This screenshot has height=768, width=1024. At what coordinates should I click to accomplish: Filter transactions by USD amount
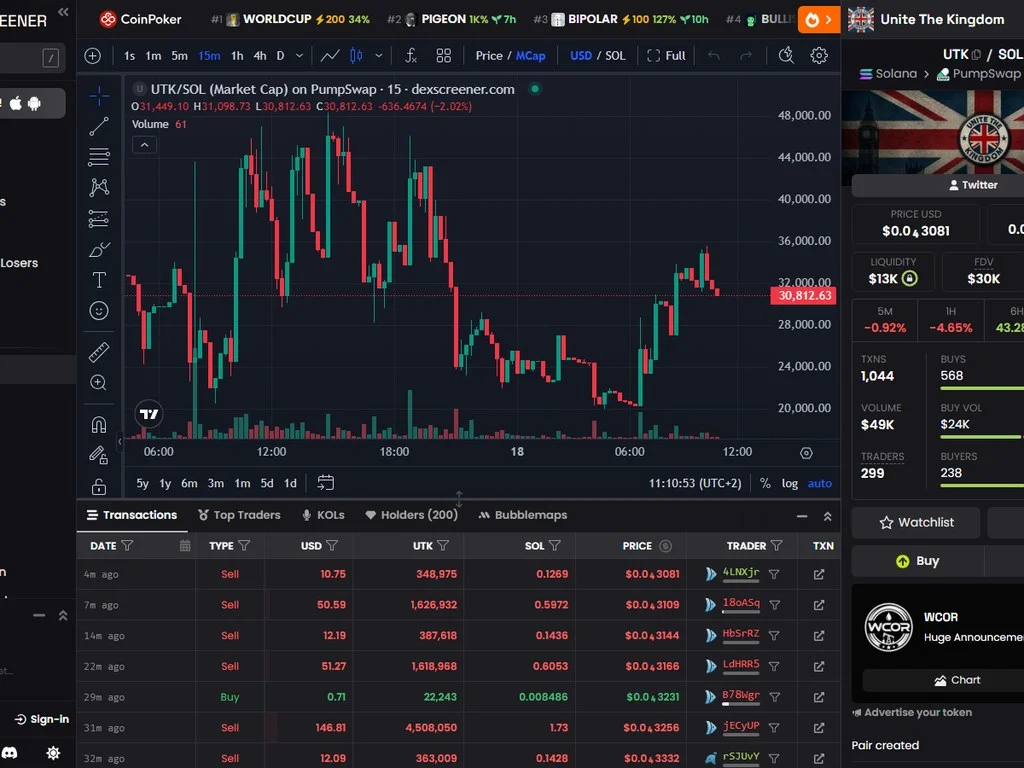pyautogui.click(x=332, y=545)
